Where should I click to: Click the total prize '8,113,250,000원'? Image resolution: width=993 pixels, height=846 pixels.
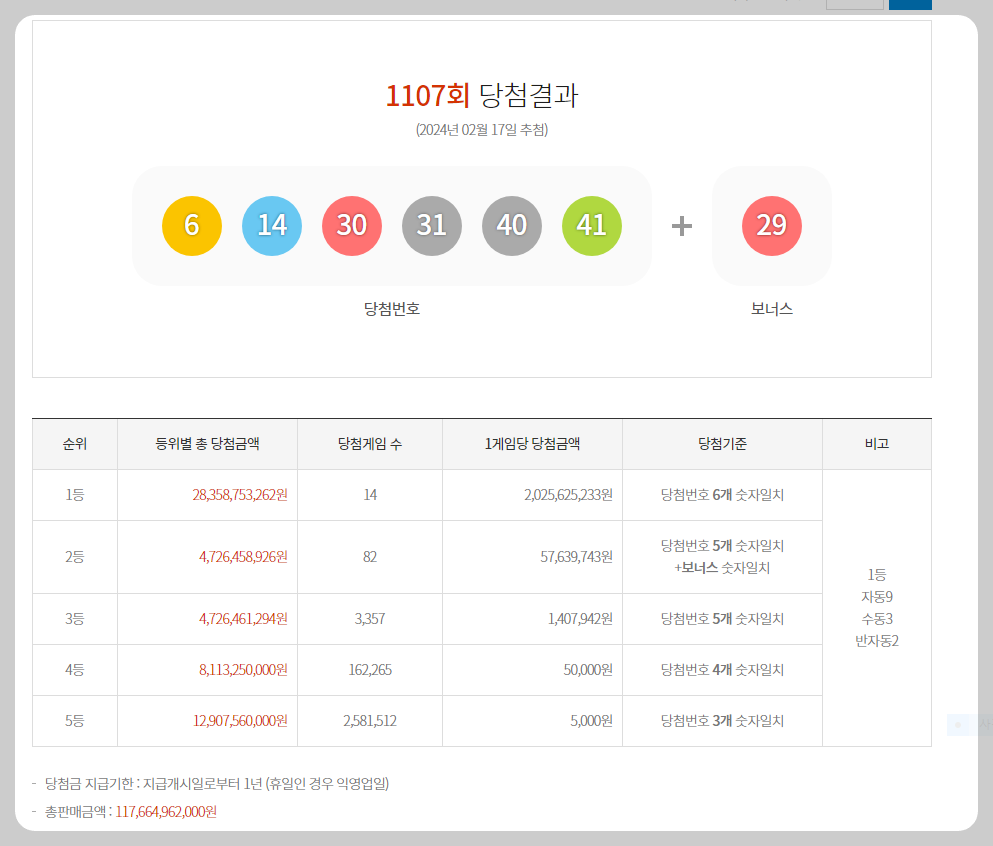(243, 670)
